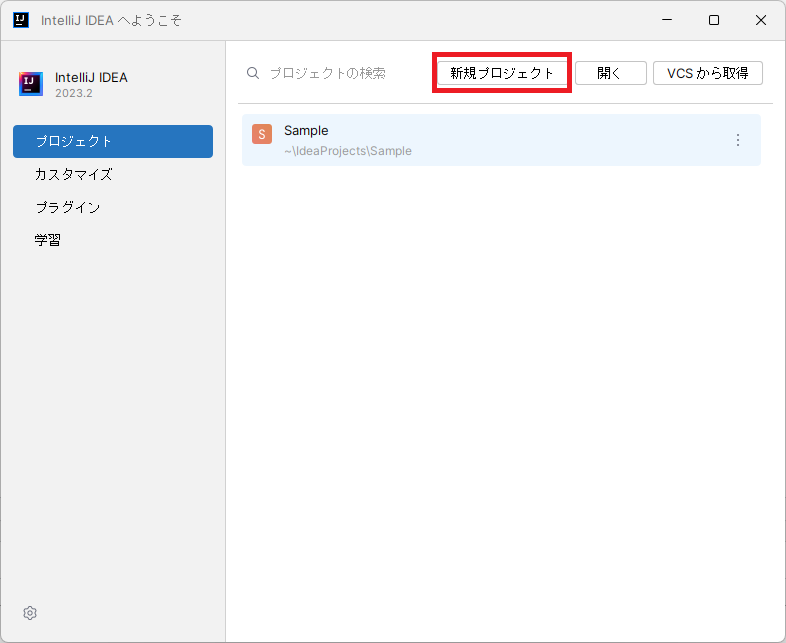Open the Sample project from the list

(501, 140)
